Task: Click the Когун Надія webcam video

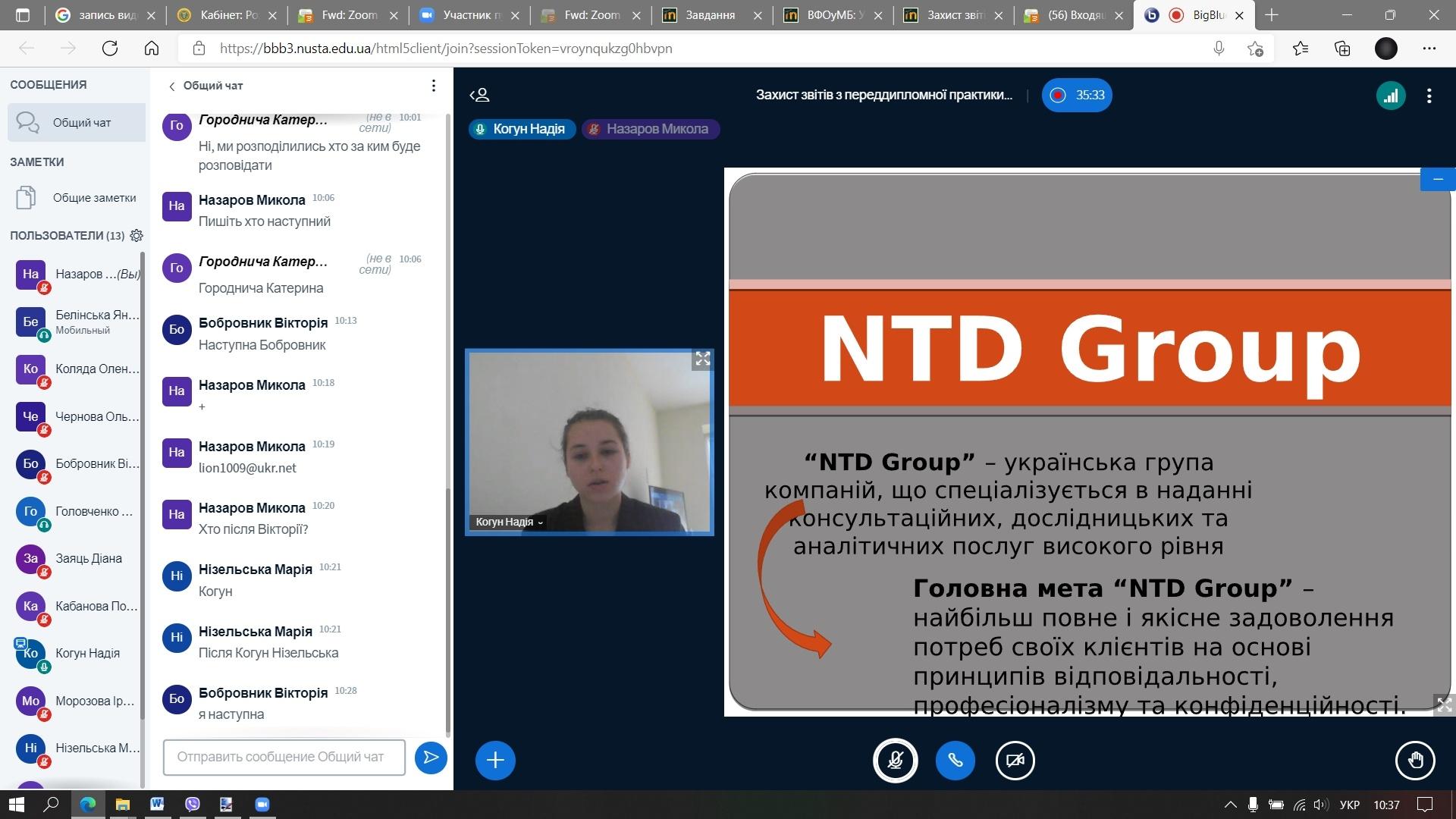Action: coord(589,442)
